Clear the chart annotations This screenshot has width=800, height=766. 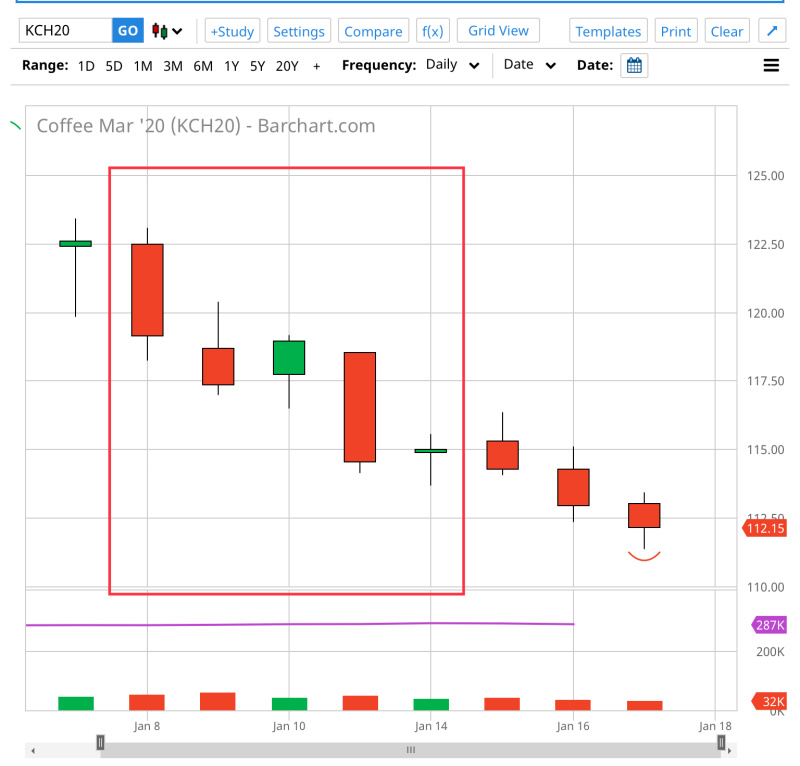(727, 31)
